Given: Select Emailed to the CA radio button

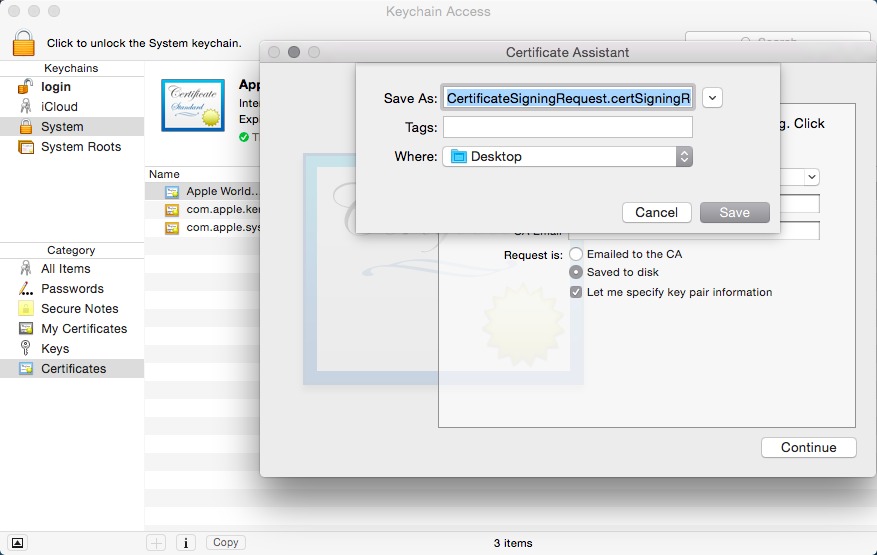Looking at the screenshot, I should (x=576, y=254).
